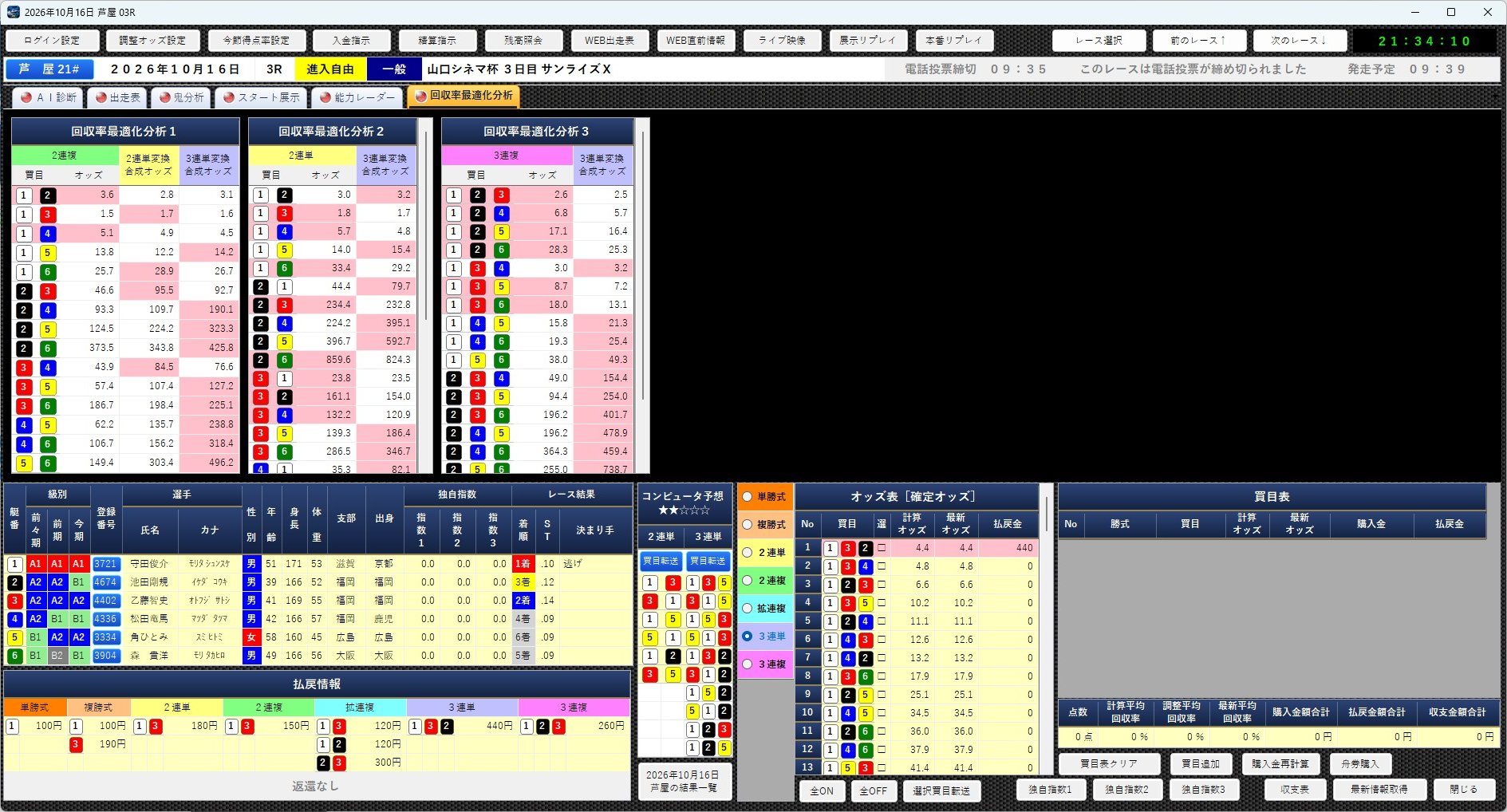The height and width of the screenshot is (812, 1507).
Task: Select the 3連複 radio button
Action: pos(748,664)
